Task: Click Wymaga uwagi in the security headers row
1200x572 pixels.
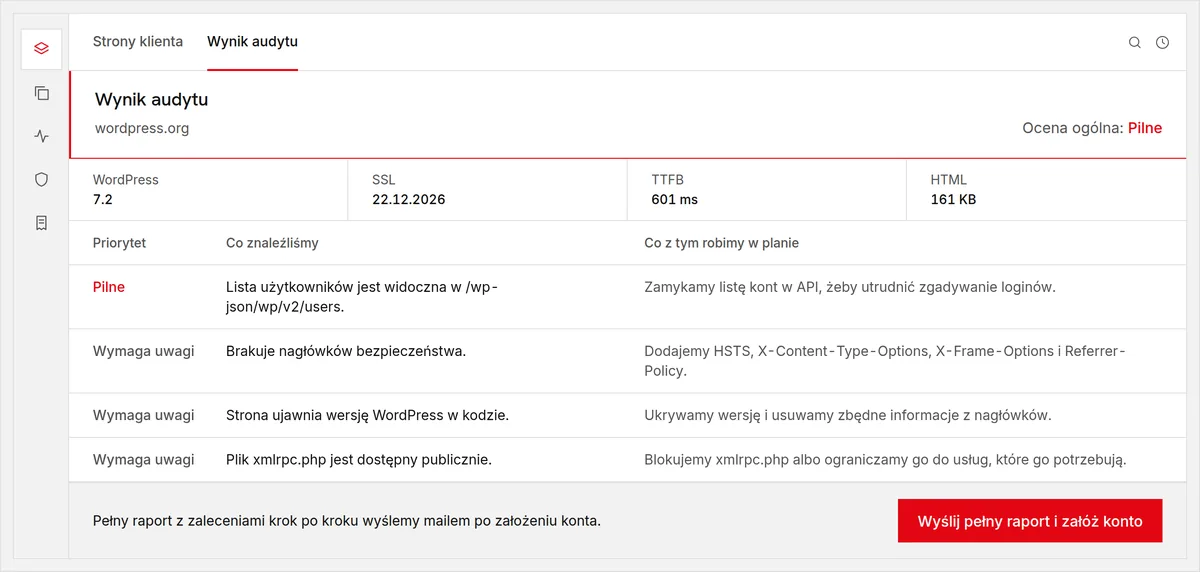Action: [143, 351]
